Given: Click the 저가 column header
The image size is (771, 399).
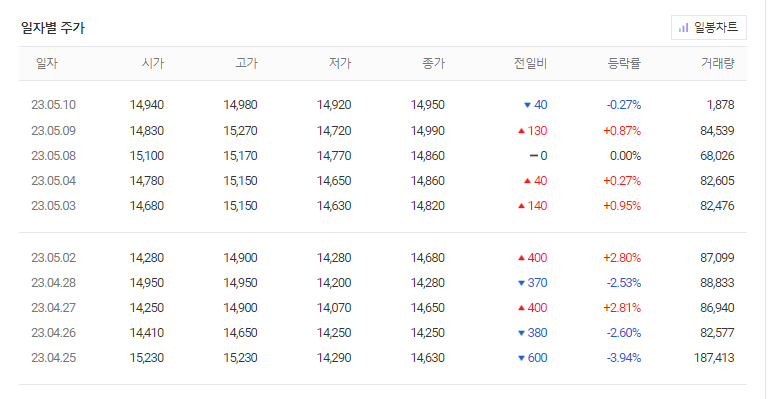Looking at the screenshot, I should click(340, 63).
